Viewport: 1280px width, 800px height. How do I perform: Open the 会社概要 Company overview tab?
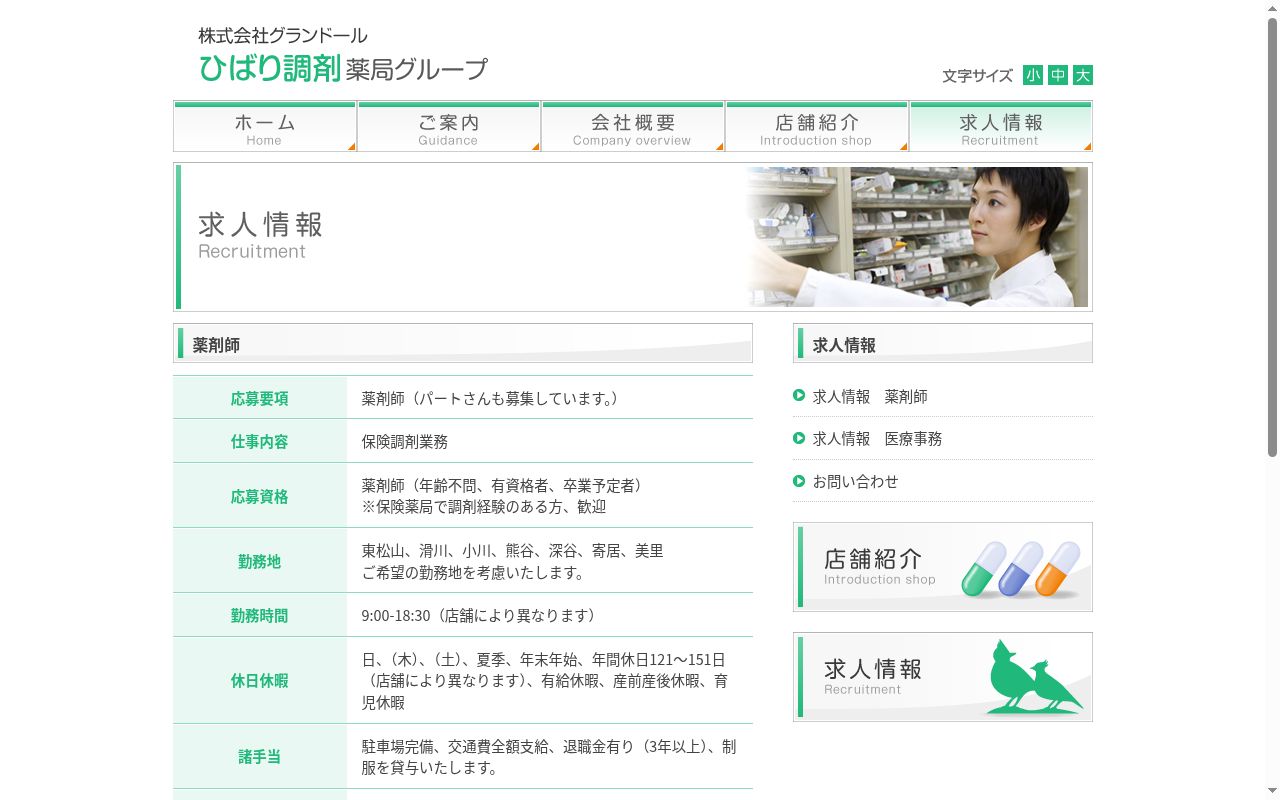[x=633, y=127]
